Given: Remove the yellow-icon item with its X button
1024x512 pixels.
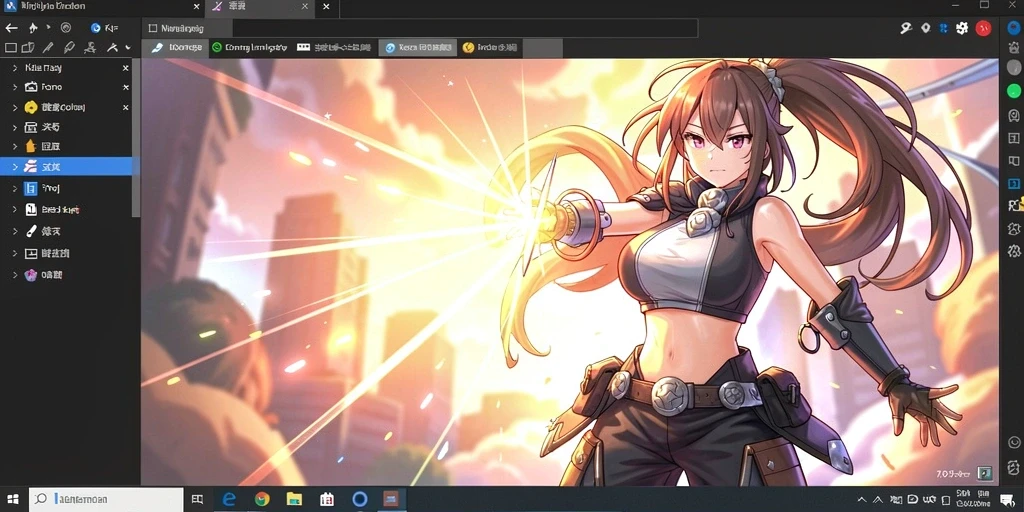Looking at the screenshot, I should click(x=125, y=107).
